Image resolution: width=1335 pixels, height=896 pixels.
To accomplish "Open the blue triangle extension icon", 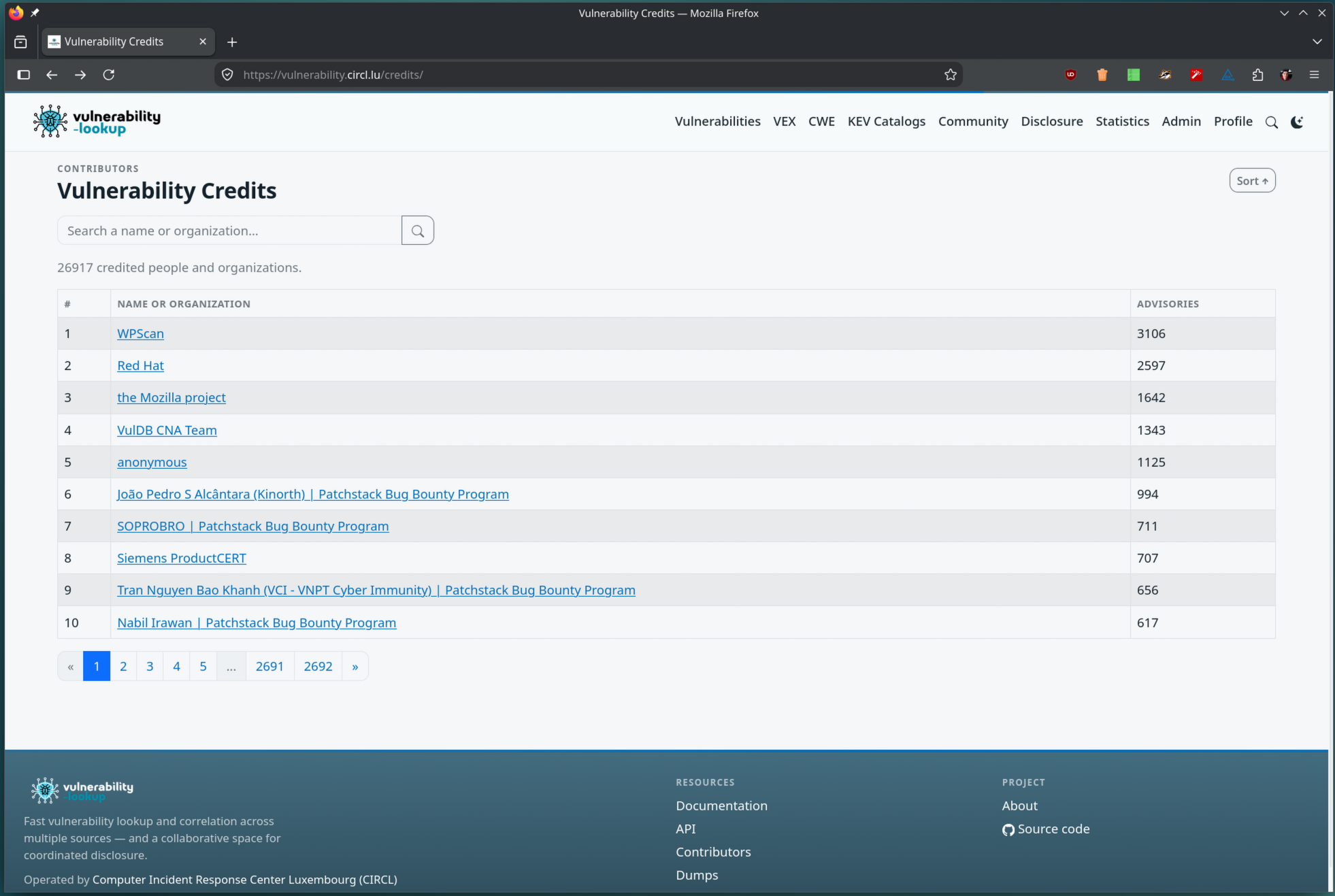I will point(1227,75).
